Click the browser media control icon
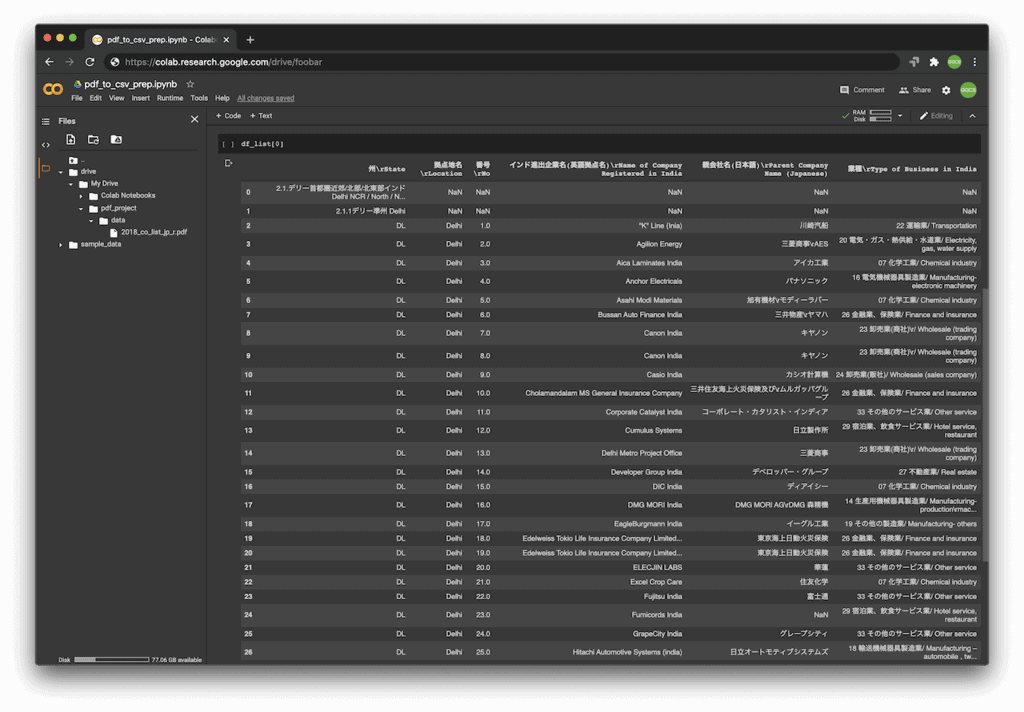This screenshot has height=712, width=1024. point(914,62)
